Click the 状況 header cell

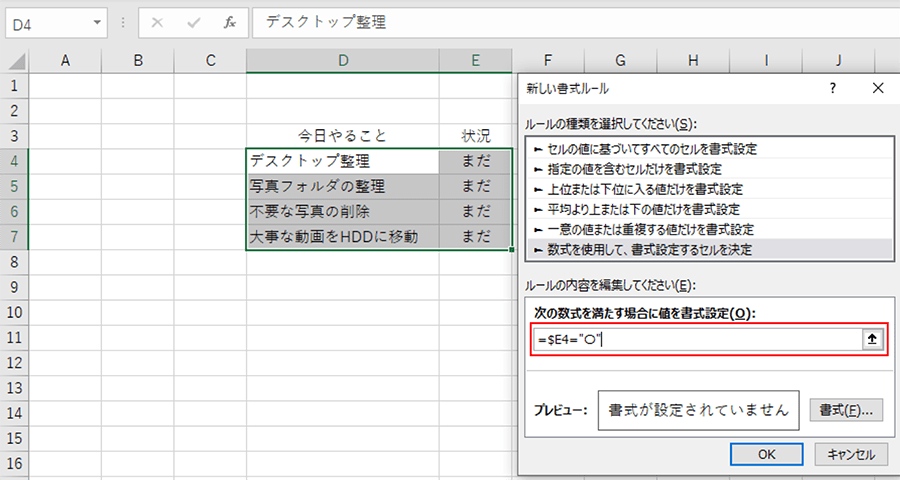(x=475, y=136)
